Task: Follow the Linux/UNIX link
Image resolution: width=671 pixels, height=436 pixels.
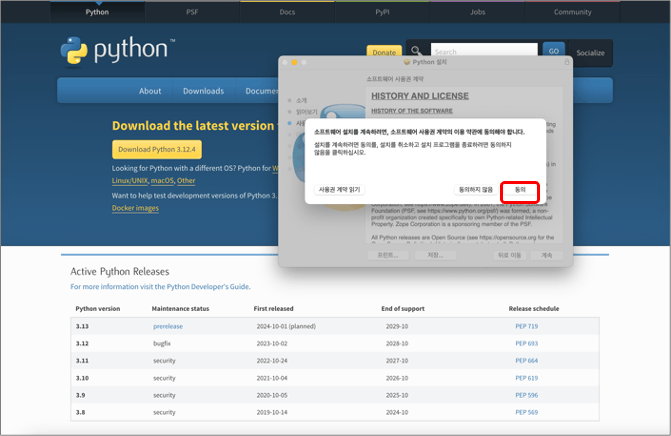Action: point(130,181)
